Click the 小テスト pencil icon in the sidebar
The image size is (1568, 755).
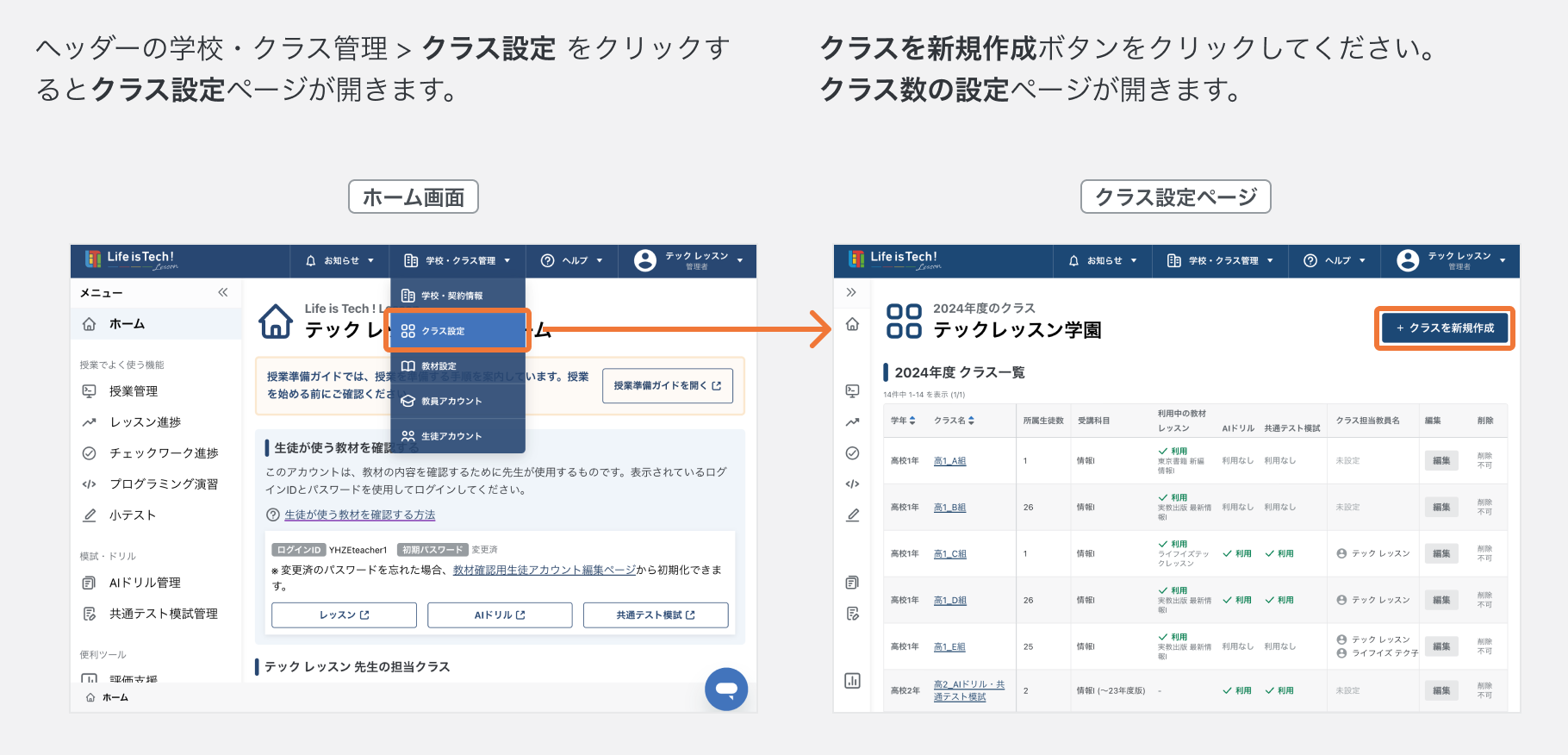point(89,515)
